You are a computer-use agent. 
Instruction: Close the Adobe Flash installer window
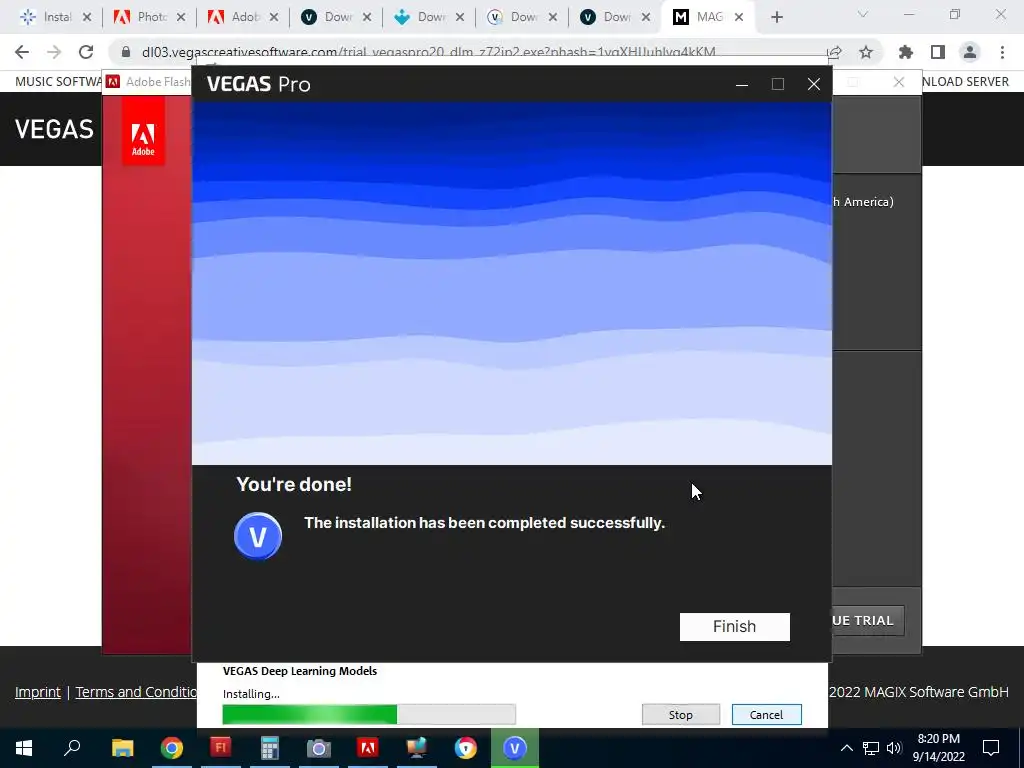coord(899,82)
